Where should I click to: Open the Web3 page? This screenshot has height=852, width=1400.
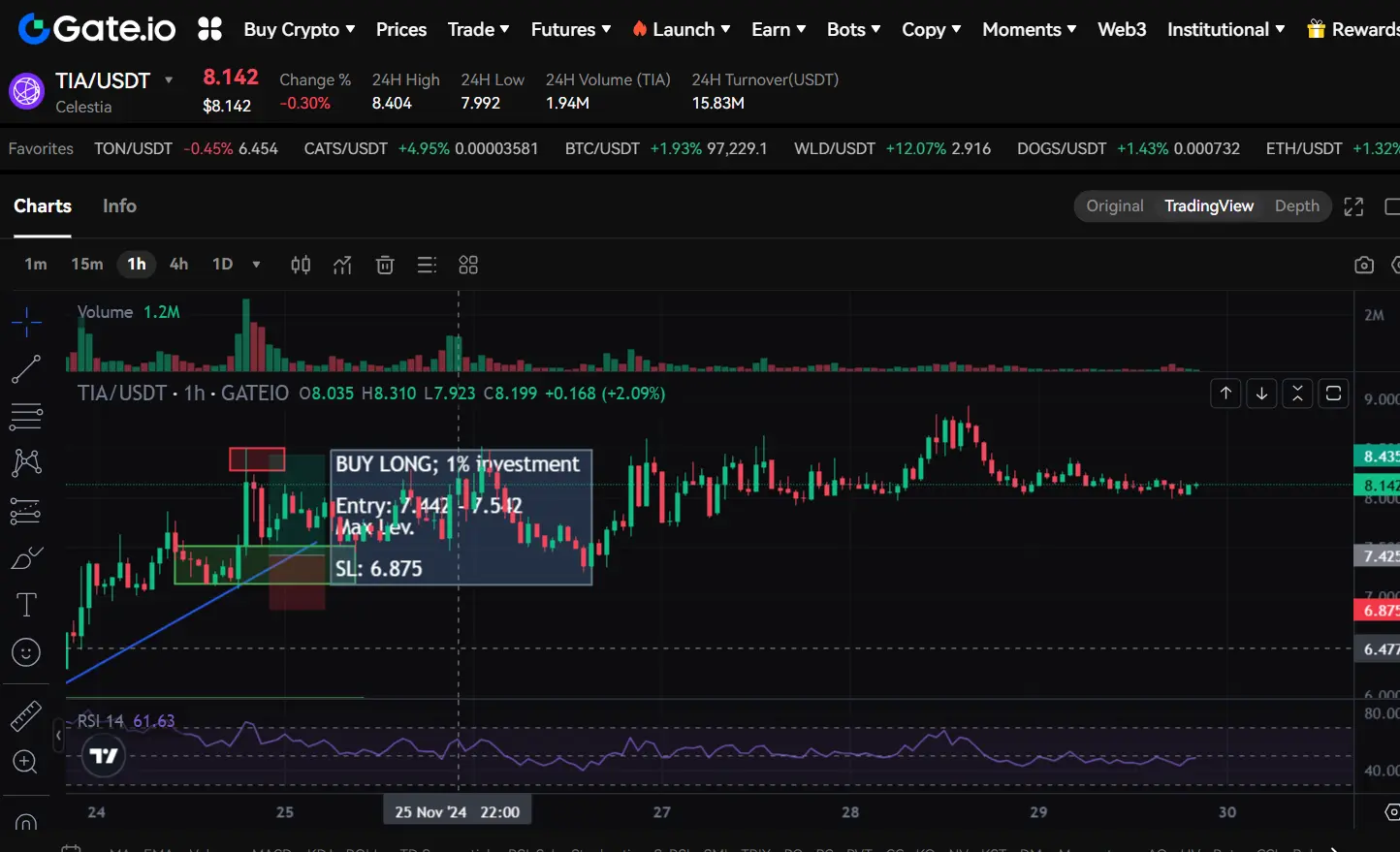[1122, 29]
